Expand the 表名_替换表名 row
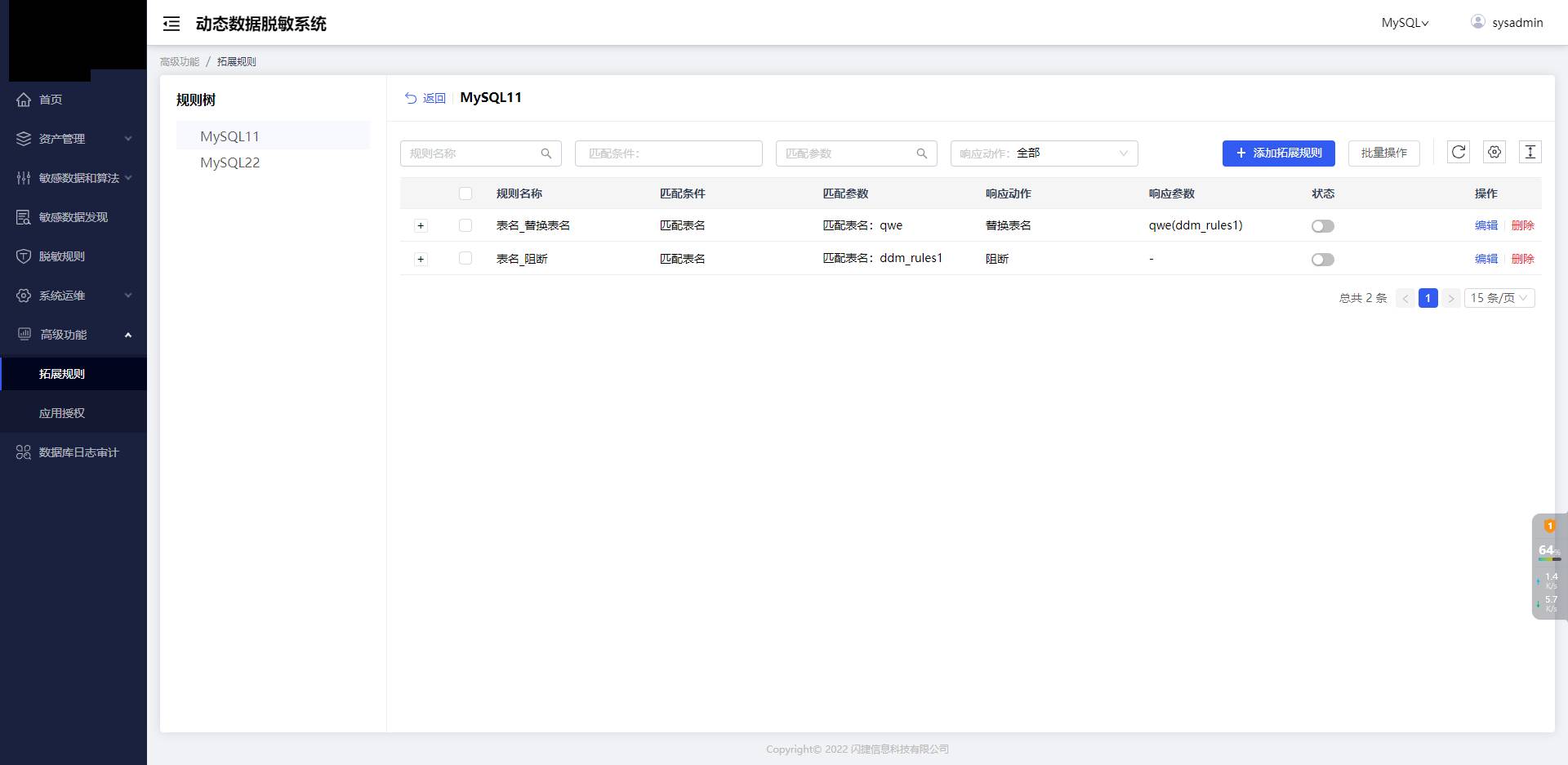Screen dimensions: 1568x765 (421, 226)
